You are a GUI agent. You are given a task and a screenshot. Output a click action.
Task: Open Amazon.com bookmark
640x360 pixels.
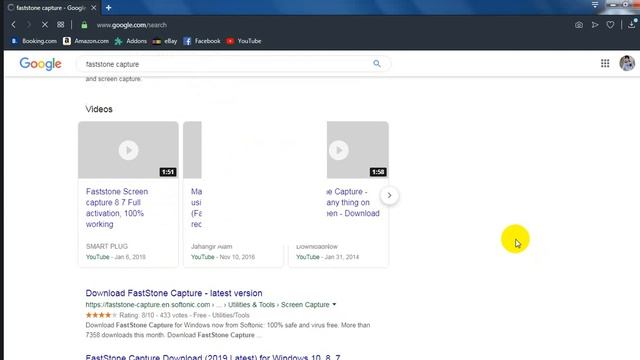86,41
